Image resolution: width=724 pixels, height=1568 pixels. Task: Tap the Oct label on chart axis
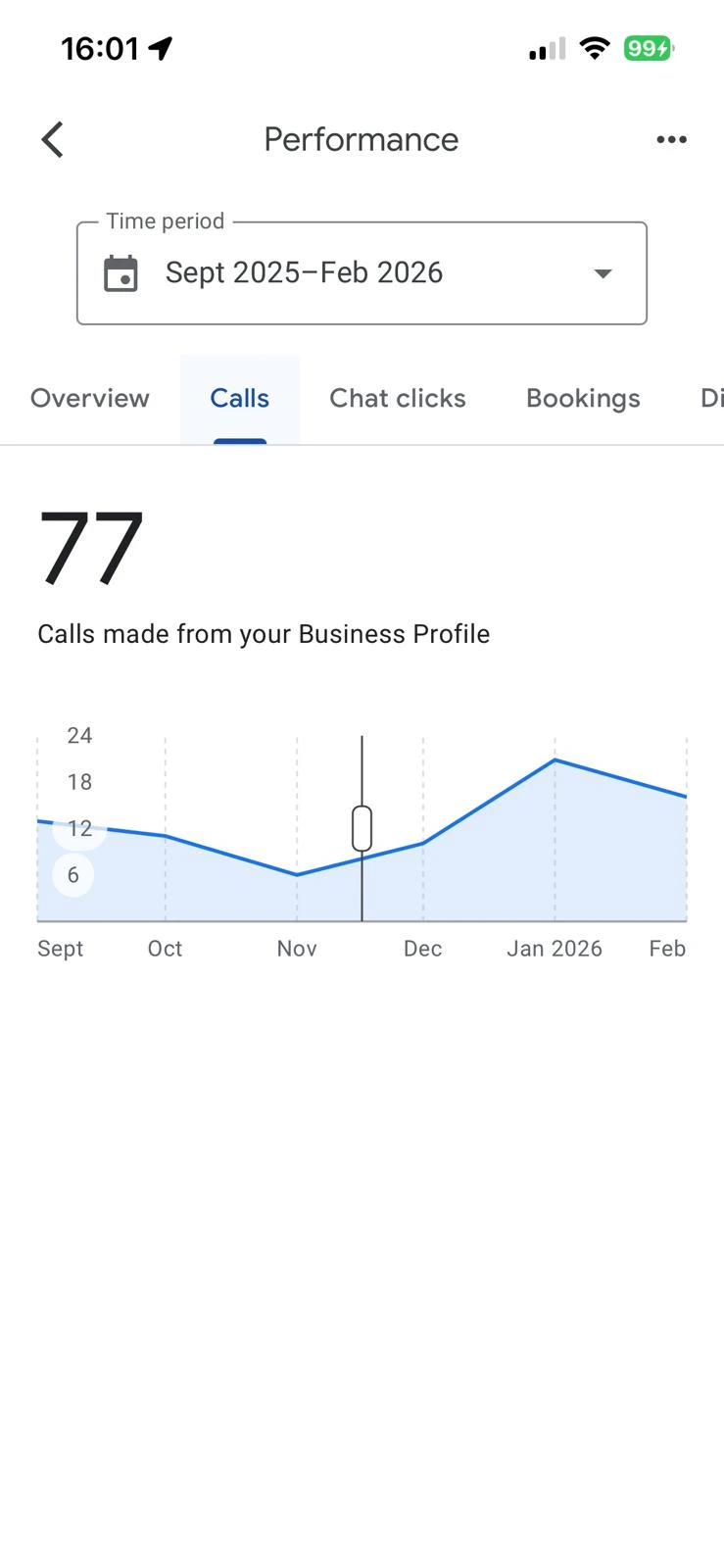(x=165, y=949)
